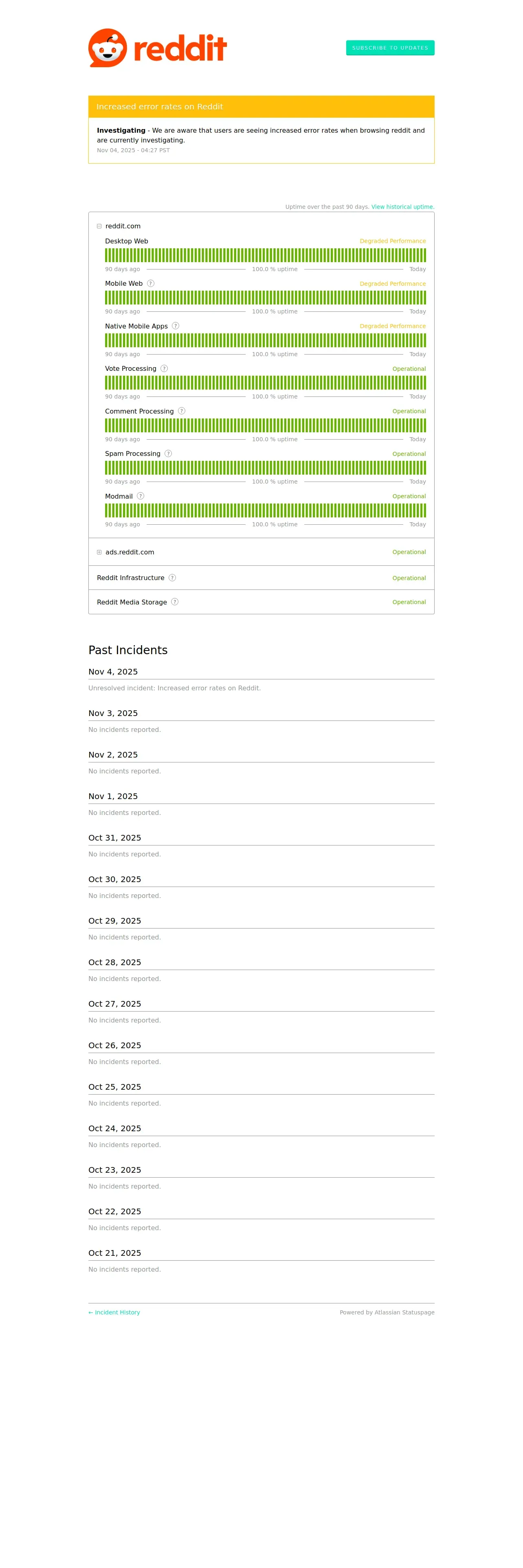Click the Vote Processing help icon
523x1568 pixels.
coord(165,369)
